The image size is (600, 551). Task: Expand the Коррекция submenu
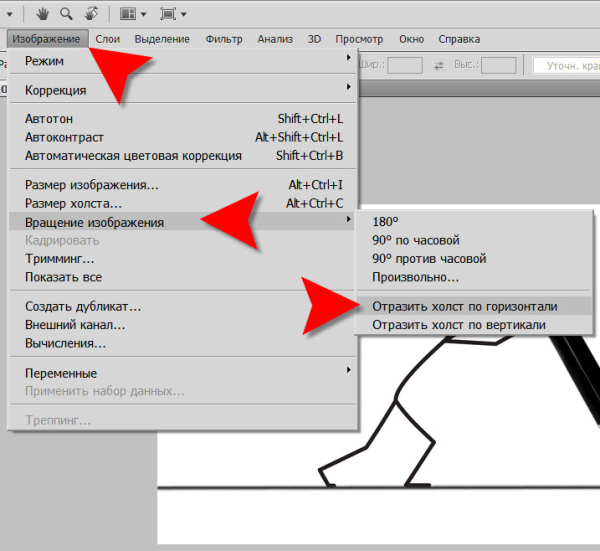[349, 87]
